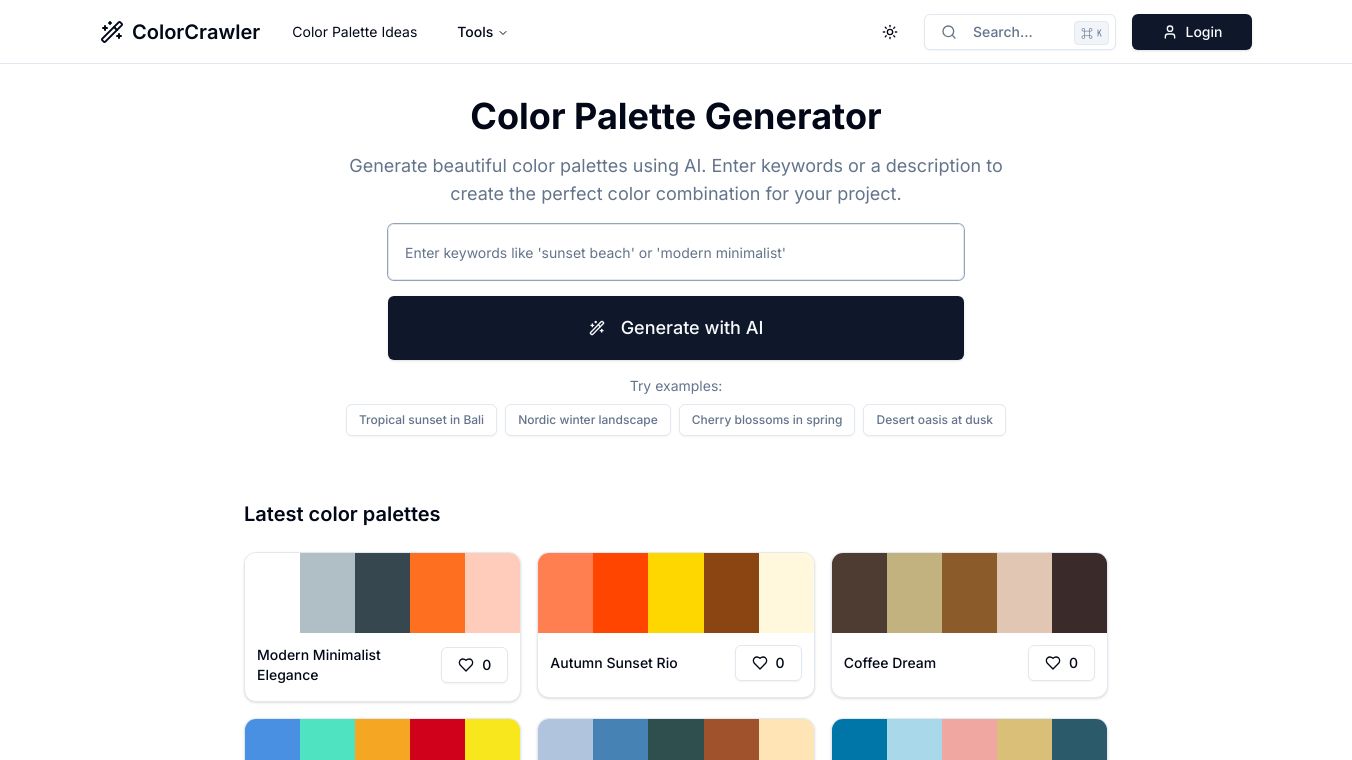The width and height of the screenshot is (1352, 760).
Task: Click the user icon in the Login button
Action: [x=1170, y=32]
